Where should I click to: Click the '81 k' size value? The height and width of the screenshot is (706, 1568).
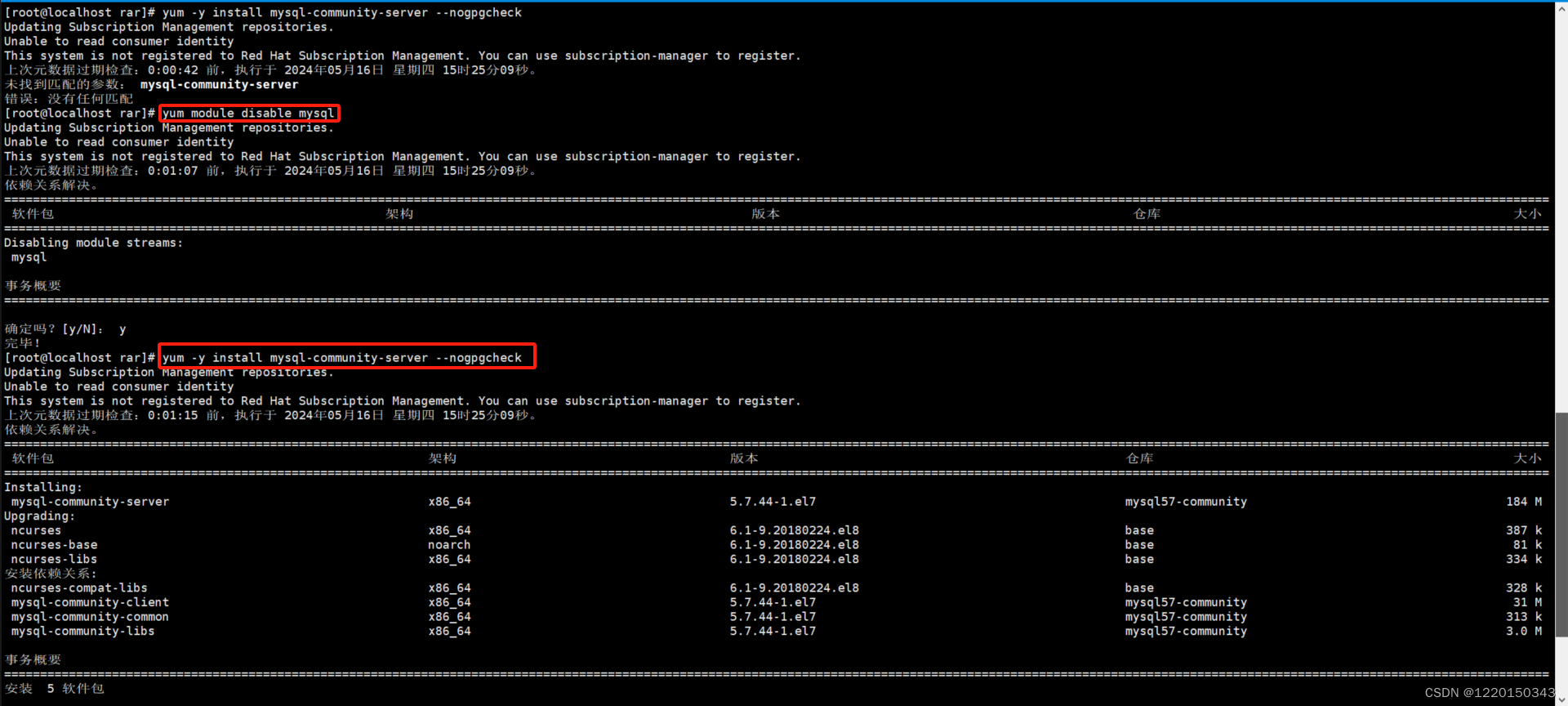1528,545
